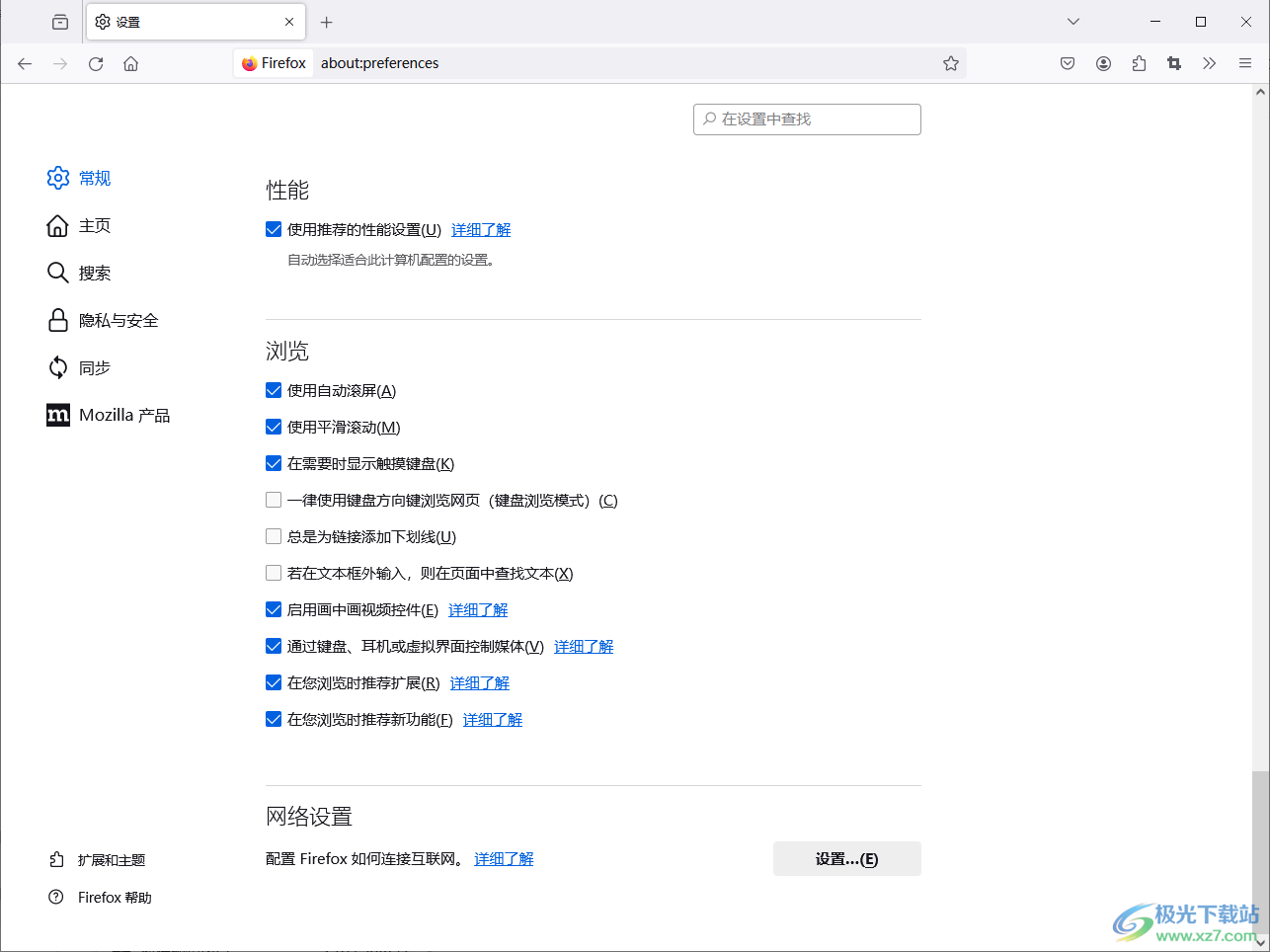This screenshot has width=1270, height=952.
Task: Open the extensions puzzle icon
Action: [x=1139, y=63]
